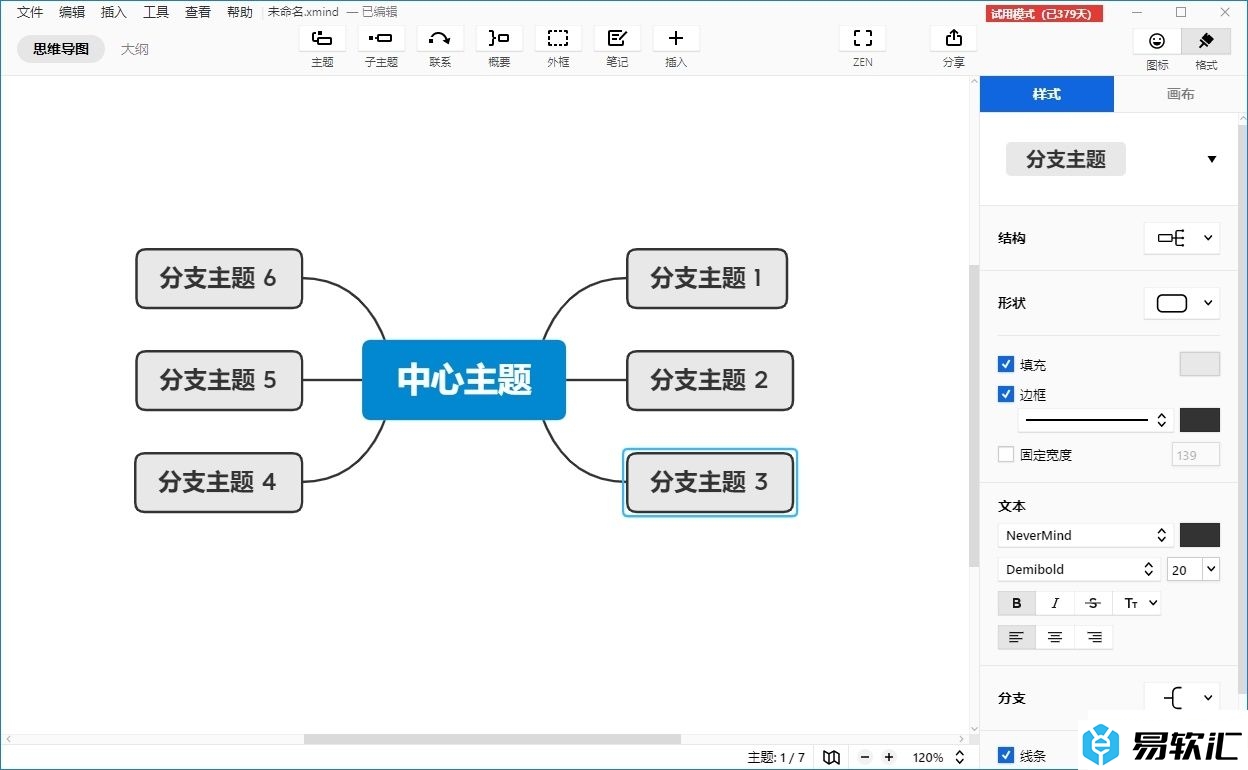Open the Edit (编辑) menu

pyautogui.click(x=72, y=12)
